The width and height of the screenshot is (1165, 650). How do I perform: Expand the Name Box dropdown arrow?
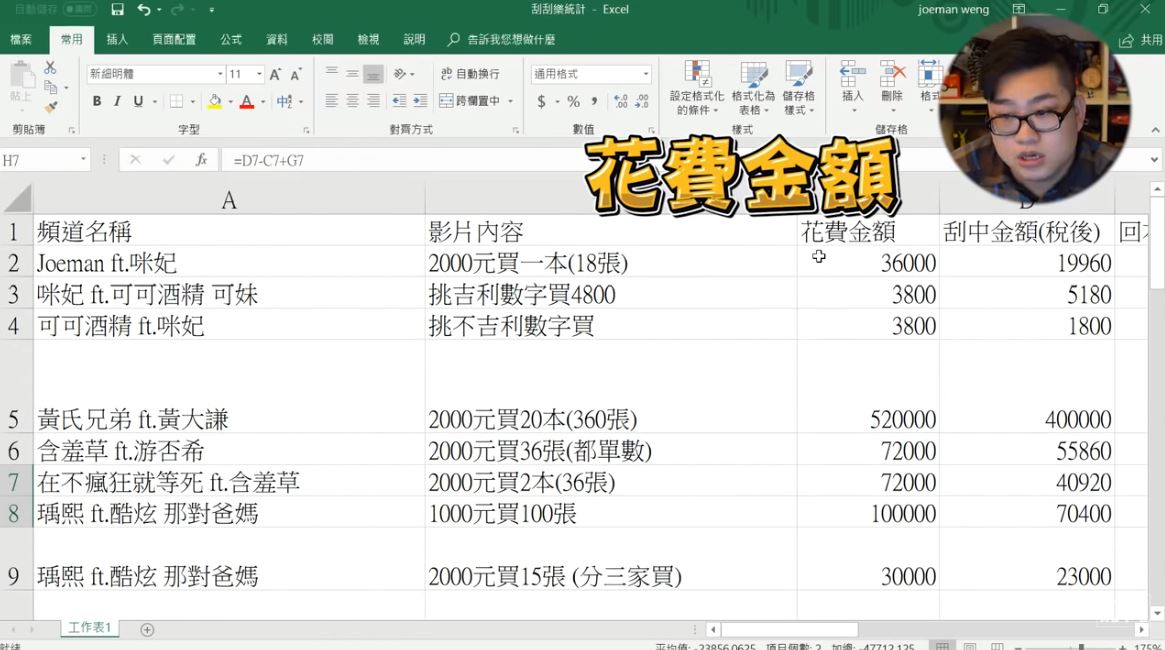83,160
